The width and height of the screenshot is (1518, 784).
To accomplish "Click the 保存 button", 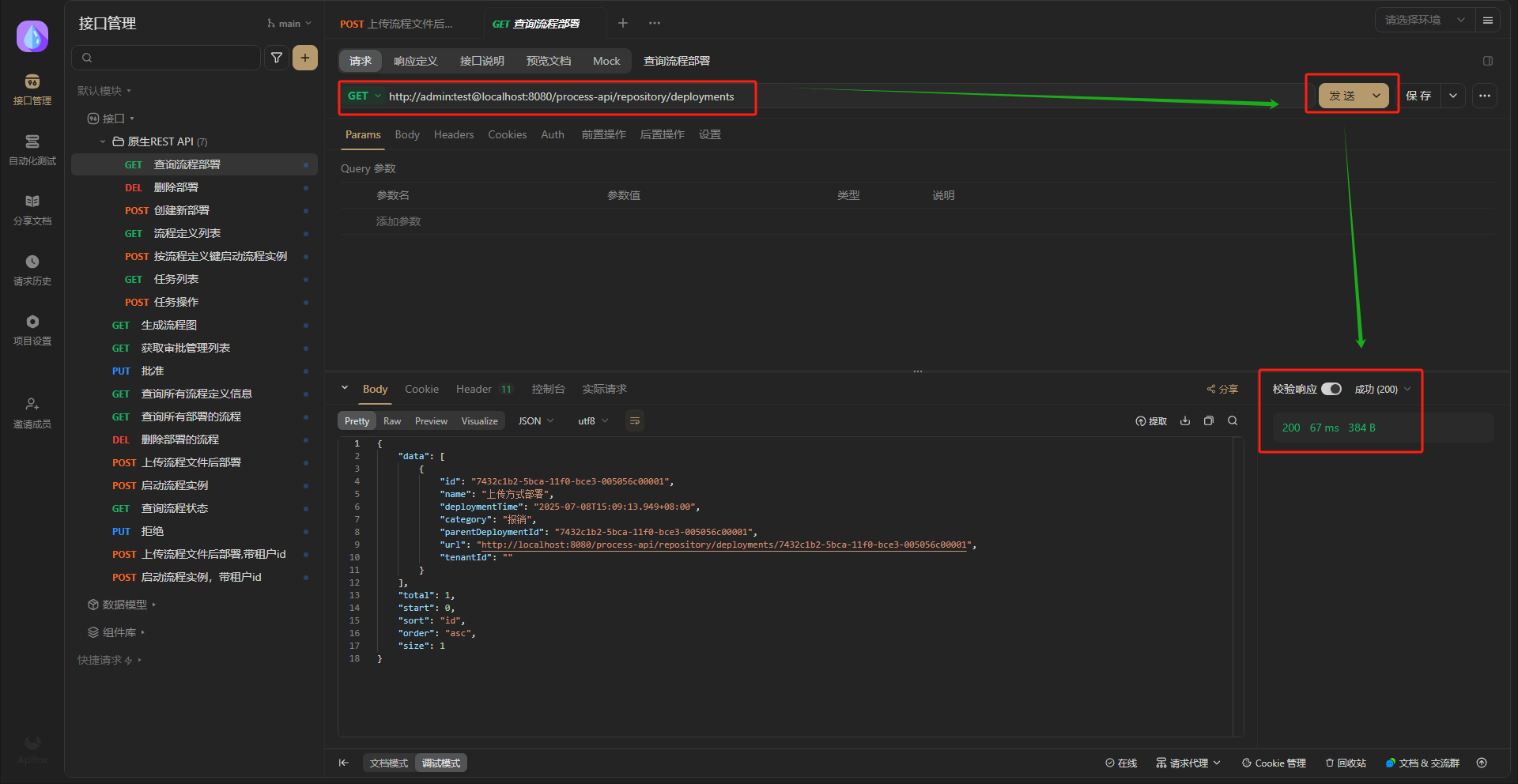I will pyautogui.click(x=1418, y=96).
